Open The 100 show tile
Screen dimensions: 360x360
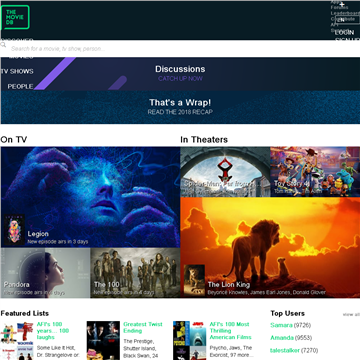(135, 273)
